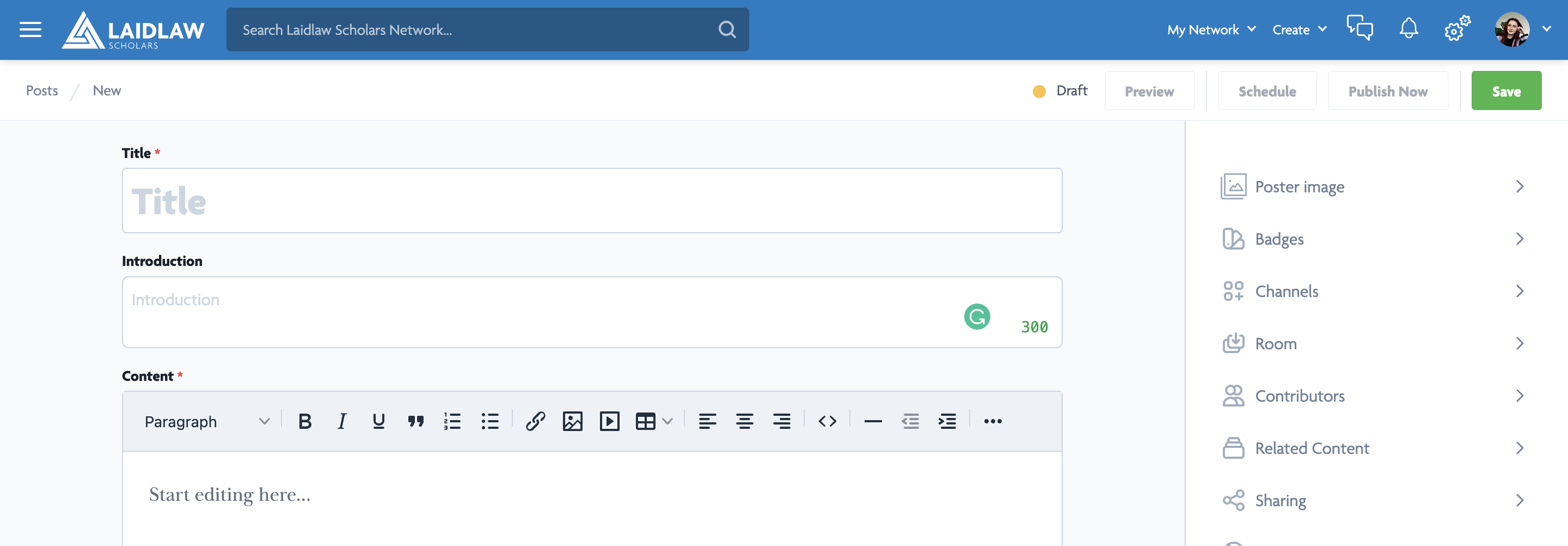
Task: Click into the Title input field
Action: [592, 201]
